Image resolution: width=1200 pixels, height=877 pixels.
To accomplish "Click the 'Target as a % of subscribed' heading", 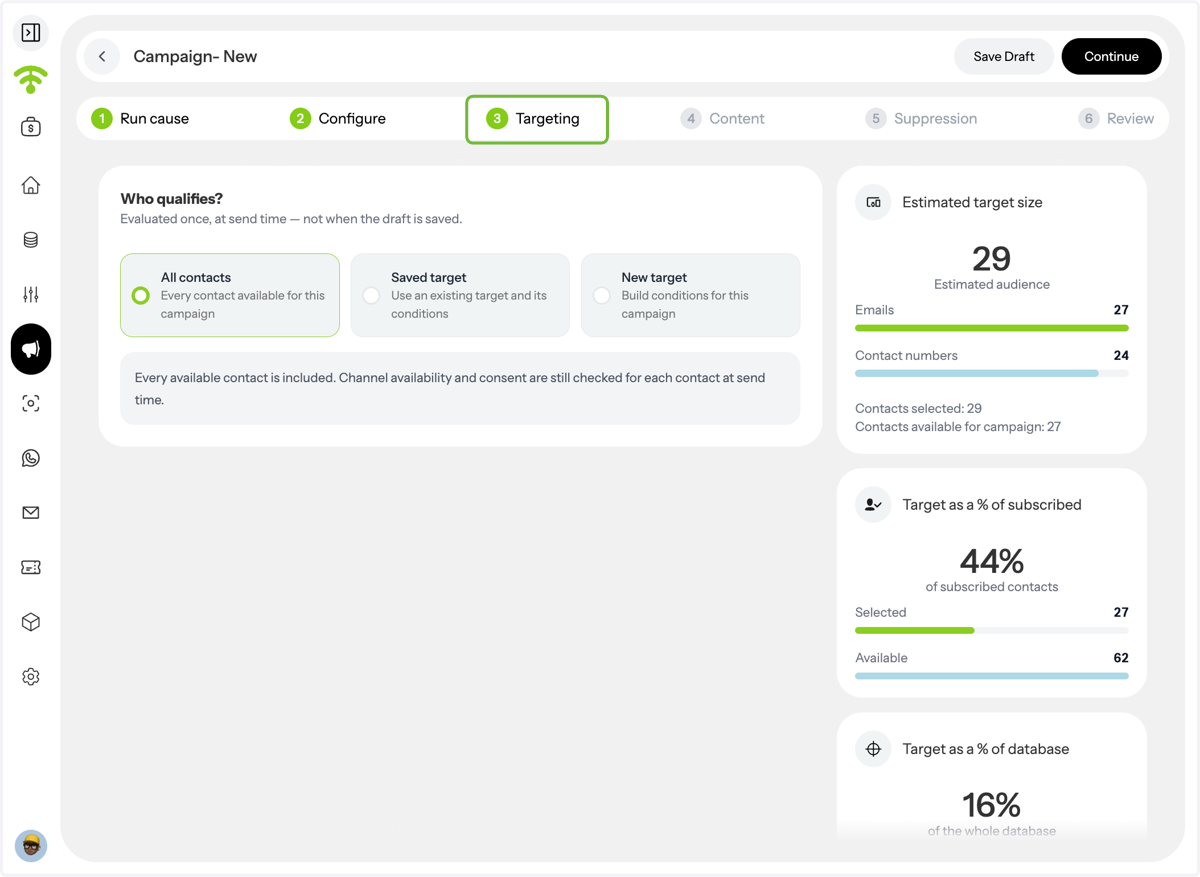I will coord(992,505).
